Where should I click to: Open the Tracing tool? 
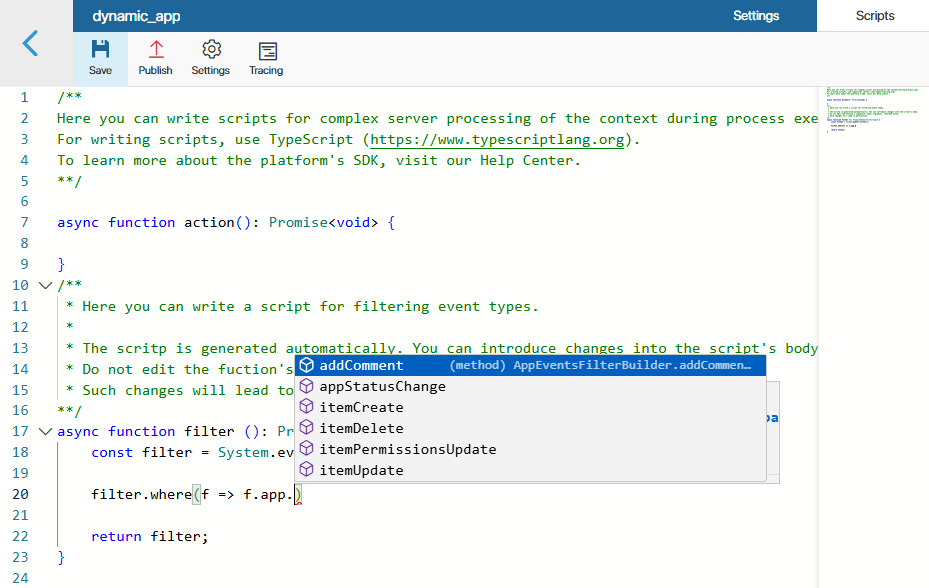tap(266, 51)
